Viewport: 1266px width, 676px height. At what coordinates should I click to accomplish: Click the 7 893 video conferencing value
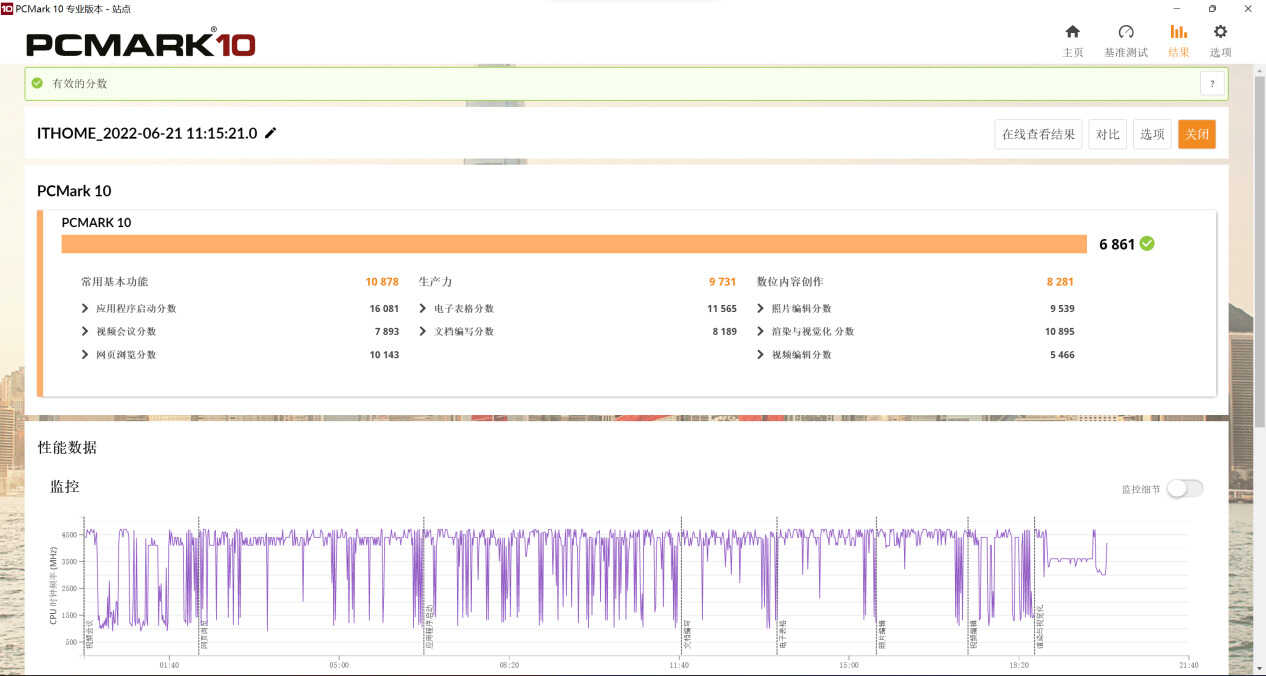(387, 332)
